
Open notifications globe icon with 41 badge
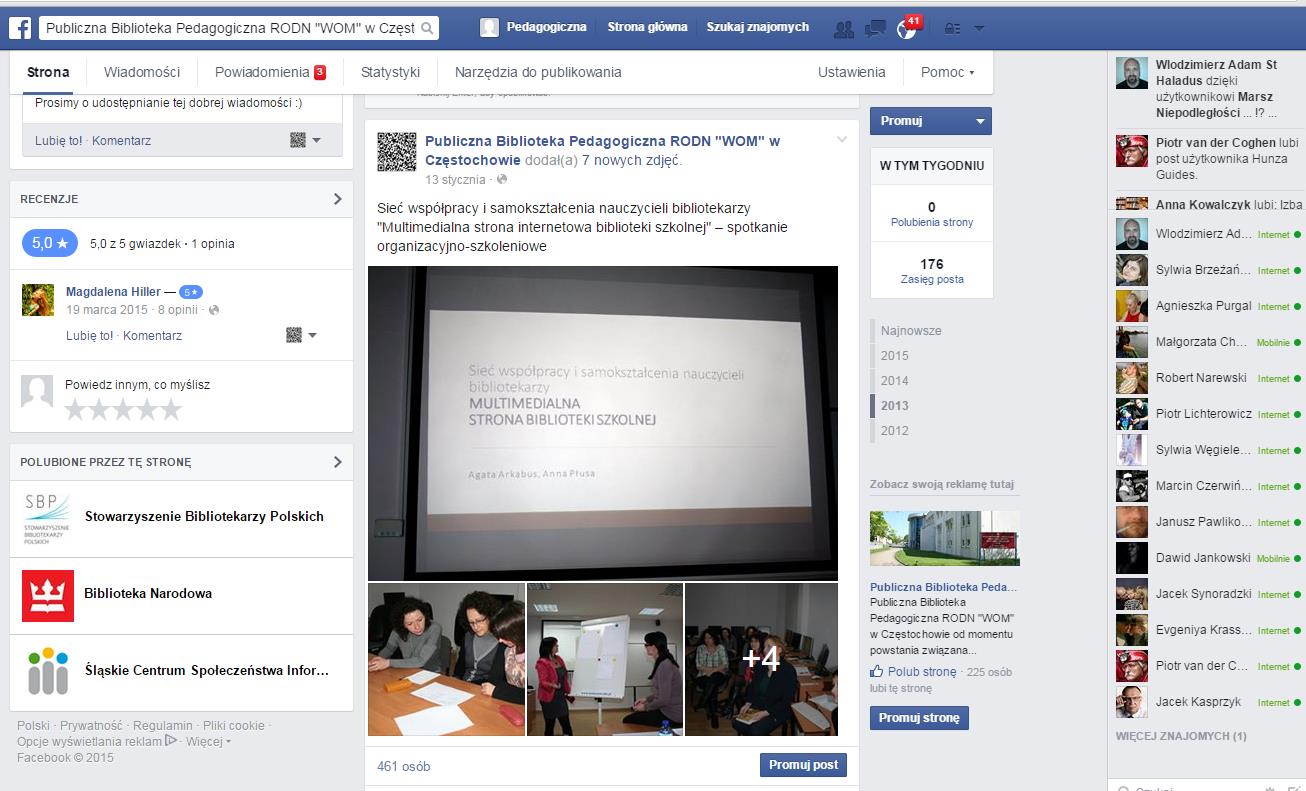click(x=907, y=28)
